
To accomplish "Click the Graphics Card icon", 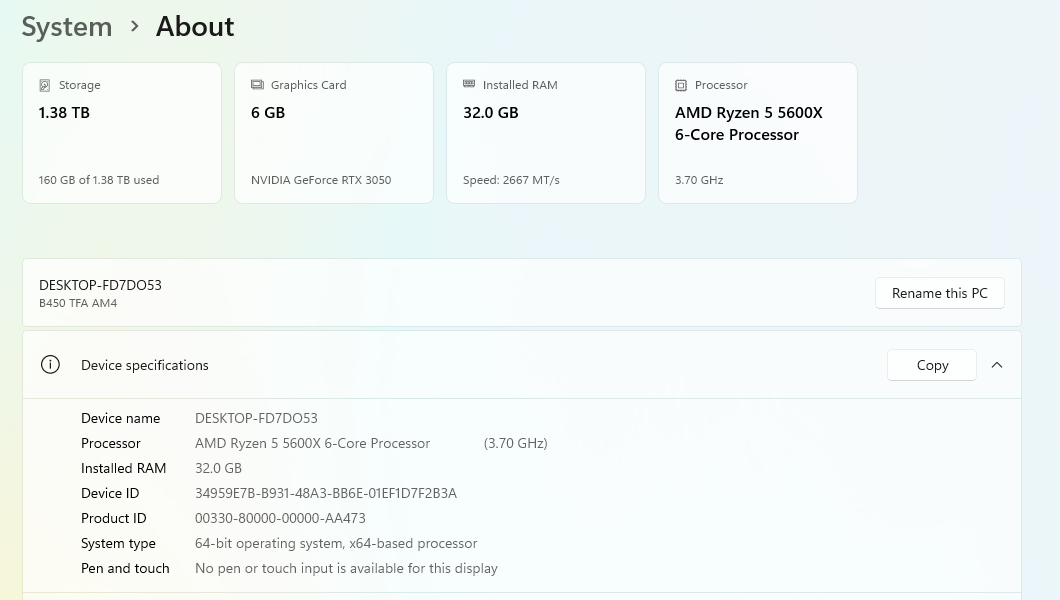I will [x=257, y=85].
